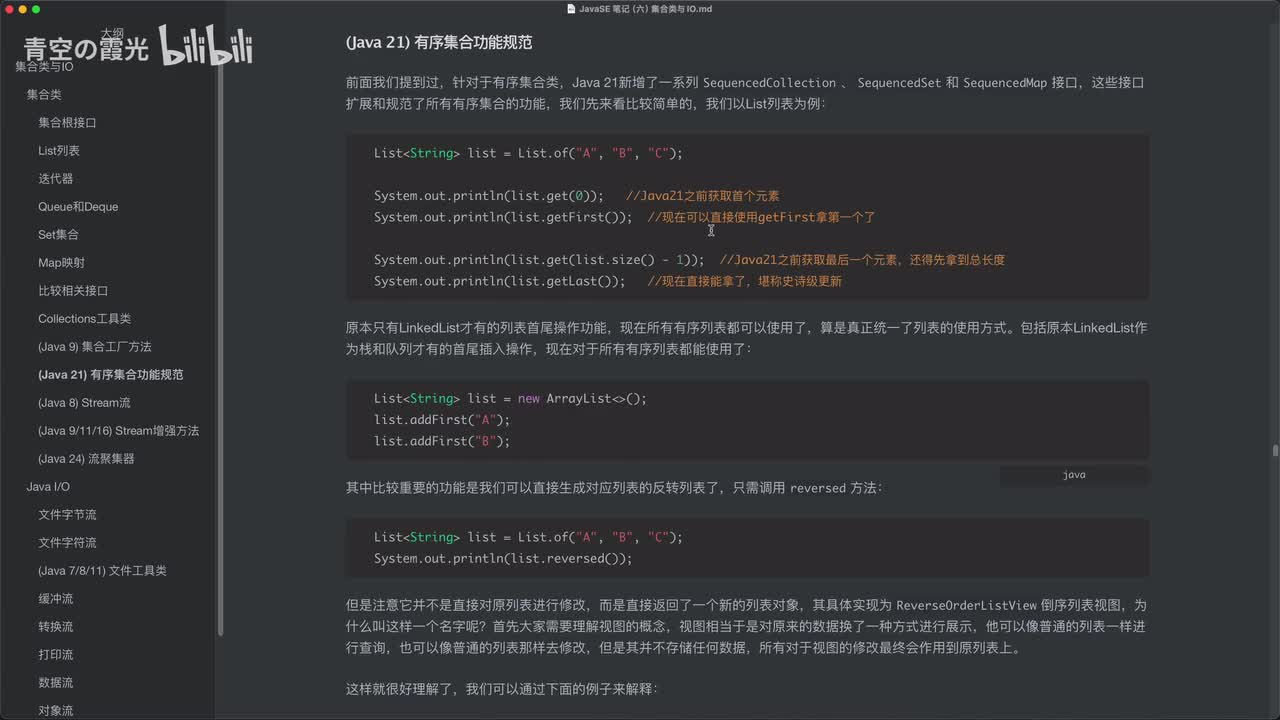Screen dimensions: 1280x720
Task: Select 转换流 in the outline
Action: (x=55, y=626)
